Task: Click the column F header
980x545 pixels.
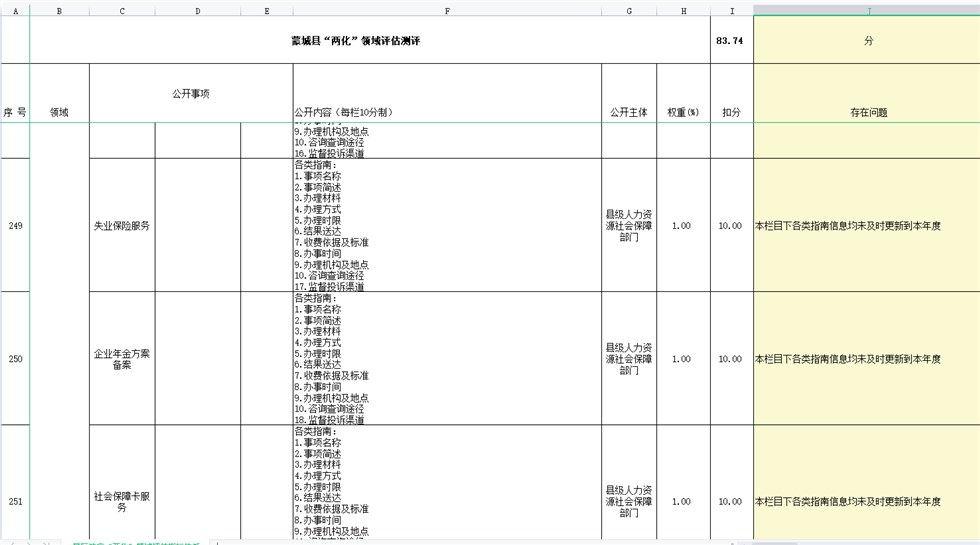Action: pos(447,11)
